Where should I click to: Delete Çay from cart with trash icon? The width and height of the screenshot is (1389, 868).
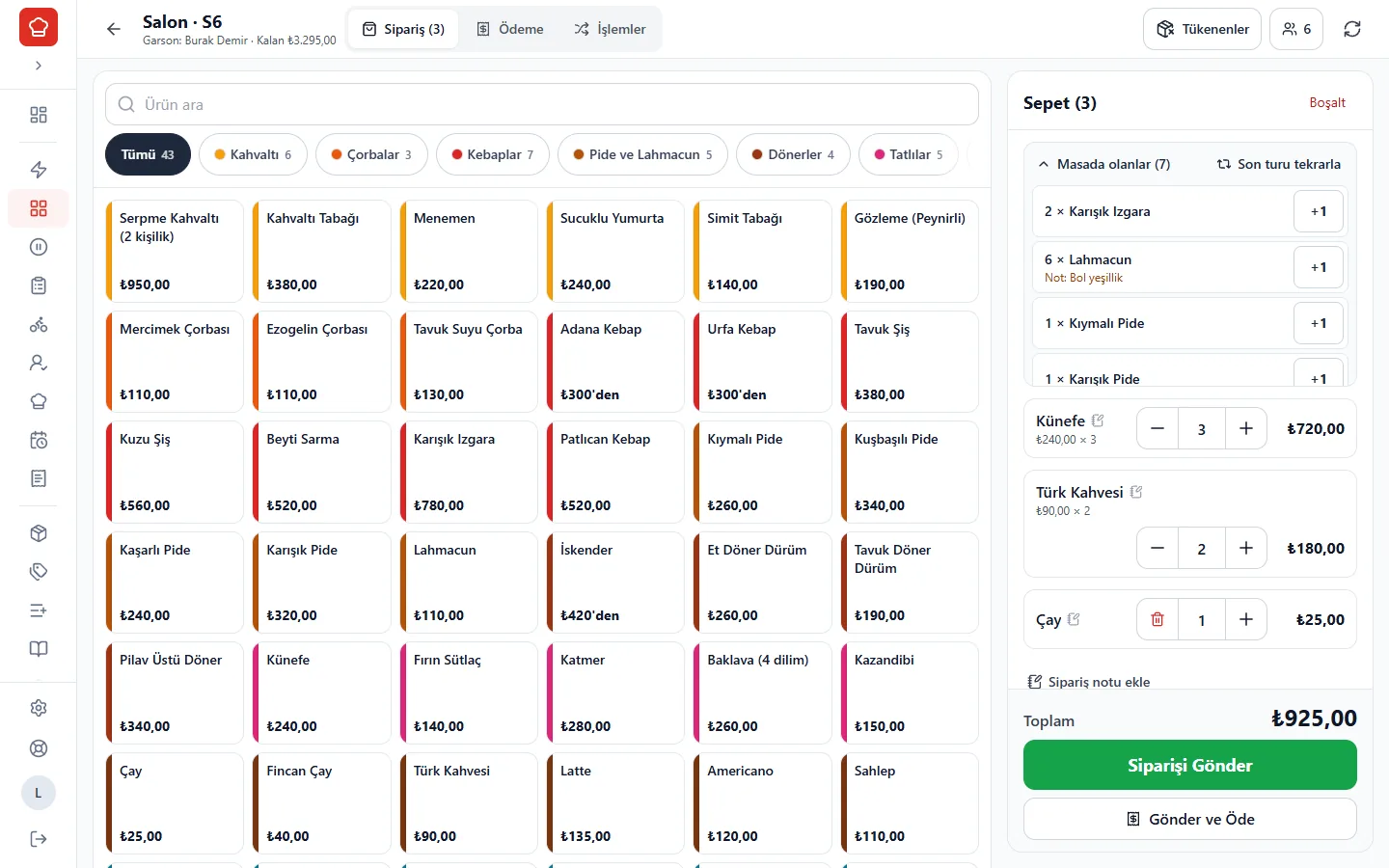pyautogui.click(x=1157, y=620)
